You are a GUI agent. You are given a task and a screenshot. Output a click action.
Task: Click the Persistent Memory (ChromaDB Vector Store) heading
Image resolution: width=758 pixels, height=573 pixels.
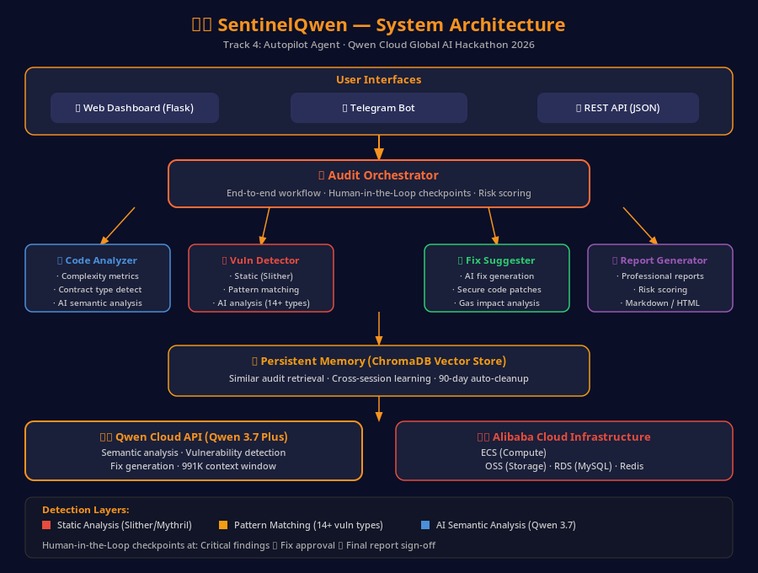(x=379, y=361)
